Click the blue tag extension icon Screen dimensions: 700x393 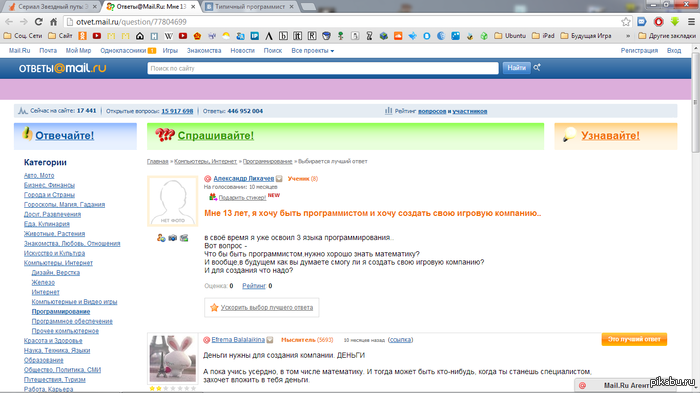tap(642, 21)
